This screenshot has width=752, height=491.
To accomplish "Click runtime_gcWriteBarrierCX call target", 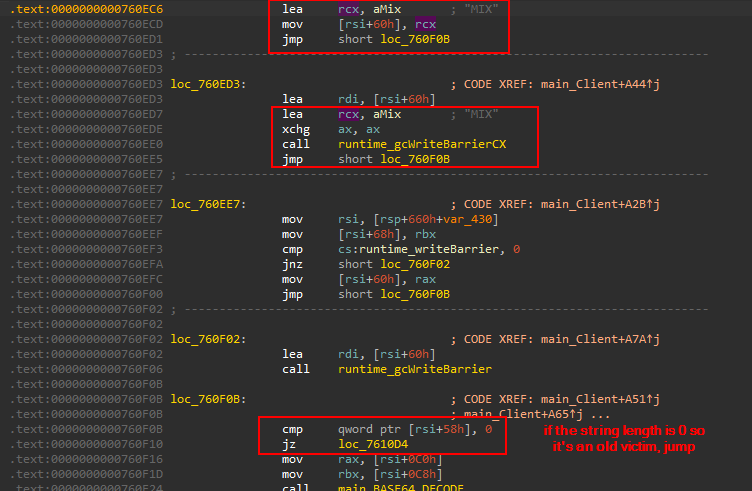I will [422, 144].
